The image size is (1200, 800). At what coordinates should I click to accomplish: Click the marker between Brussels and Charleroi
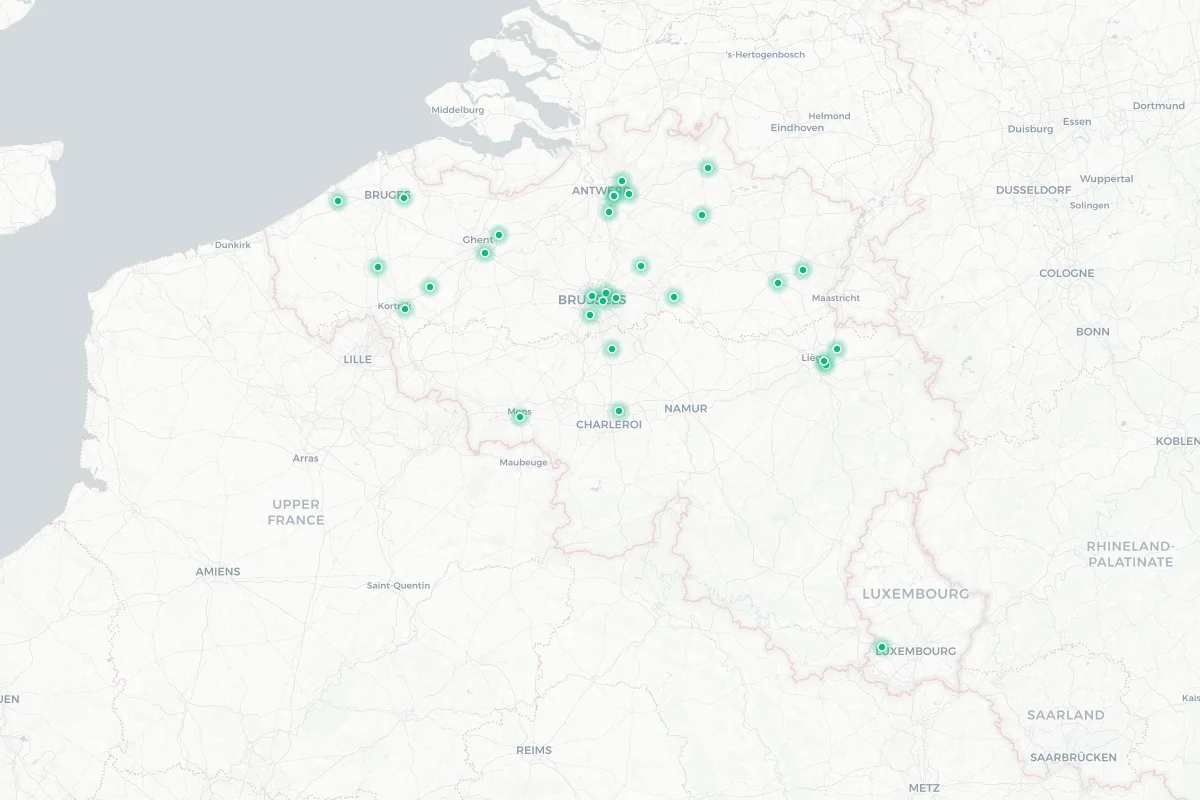click(x=612, y=349)
